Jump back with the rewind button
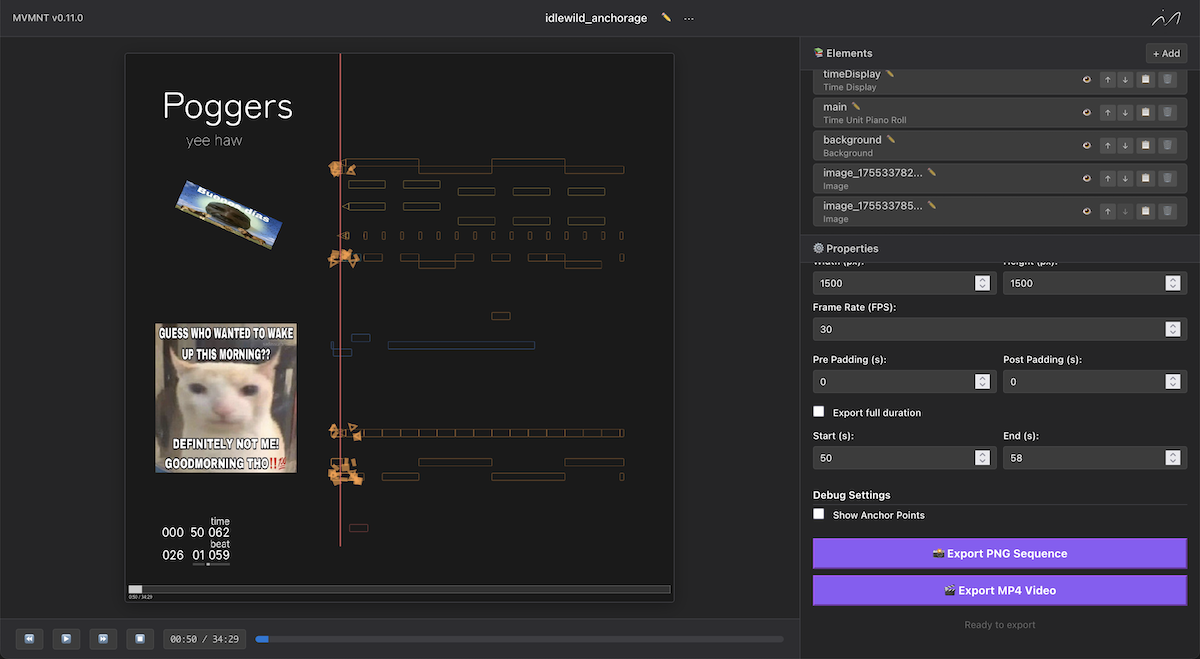Screen dimensions: 1200x659 pyautogui.click(x=29, y=638)
